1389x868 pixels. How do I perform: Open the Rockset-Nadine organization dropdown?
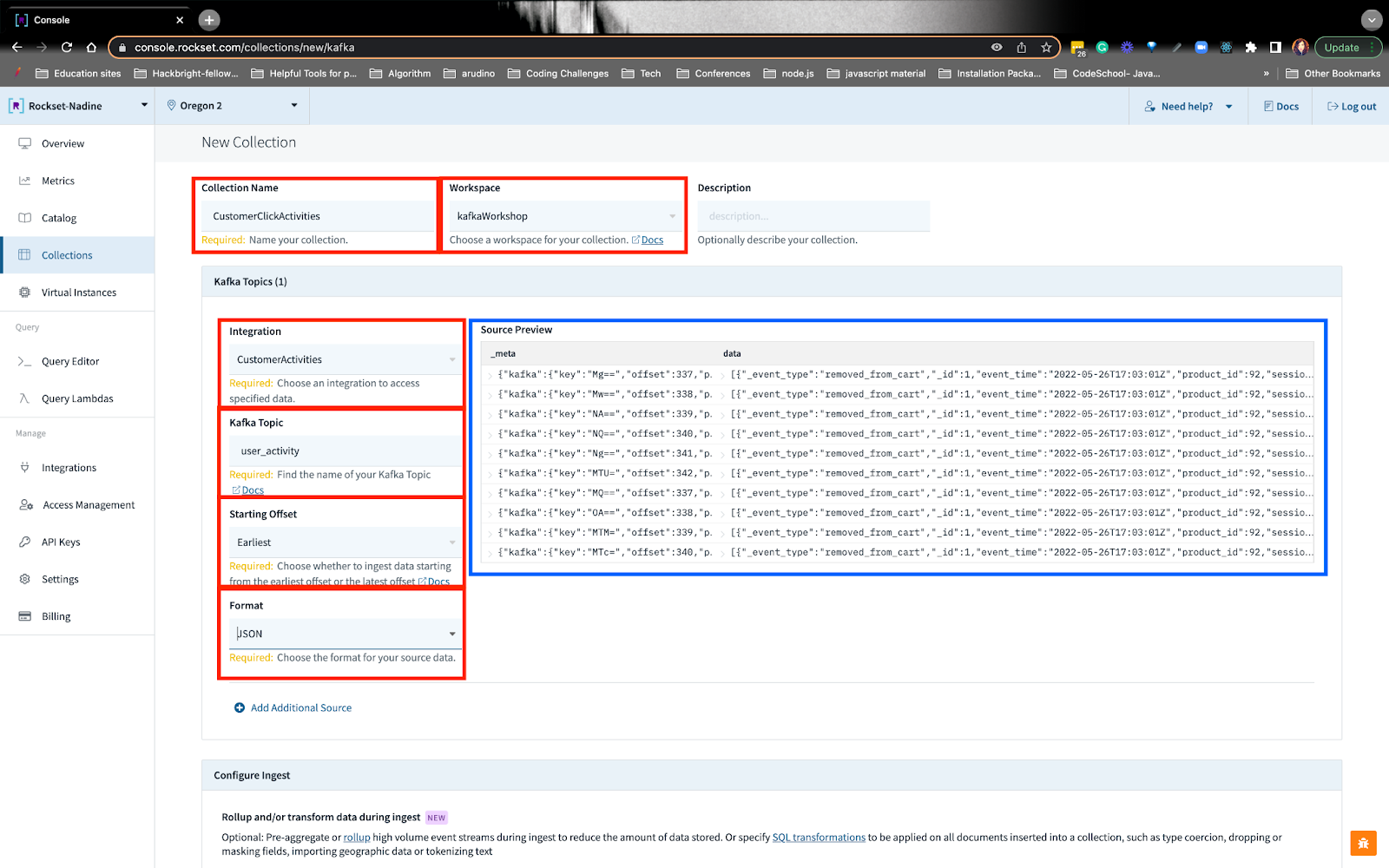78,106
